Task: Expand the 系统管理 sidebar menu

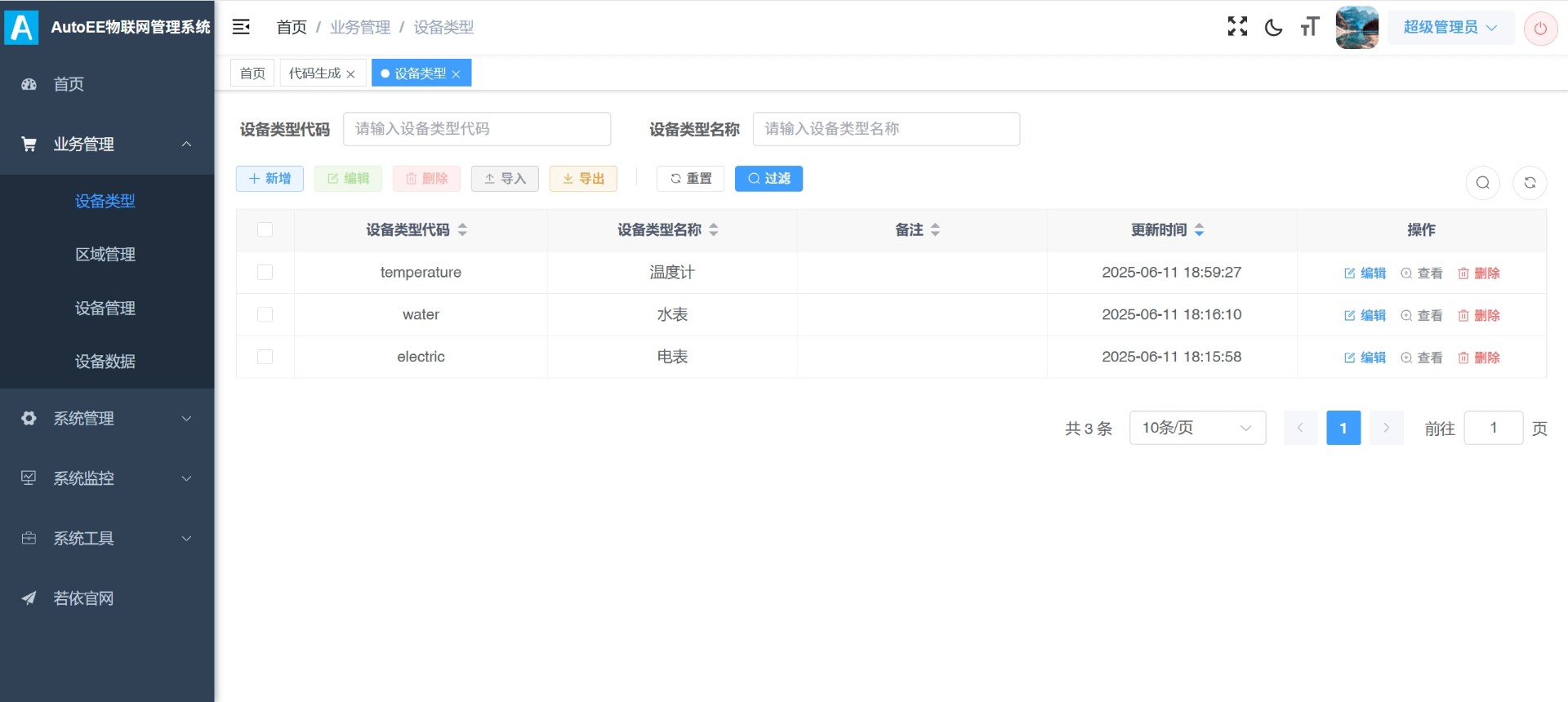Action: click(x=107, y=419)
